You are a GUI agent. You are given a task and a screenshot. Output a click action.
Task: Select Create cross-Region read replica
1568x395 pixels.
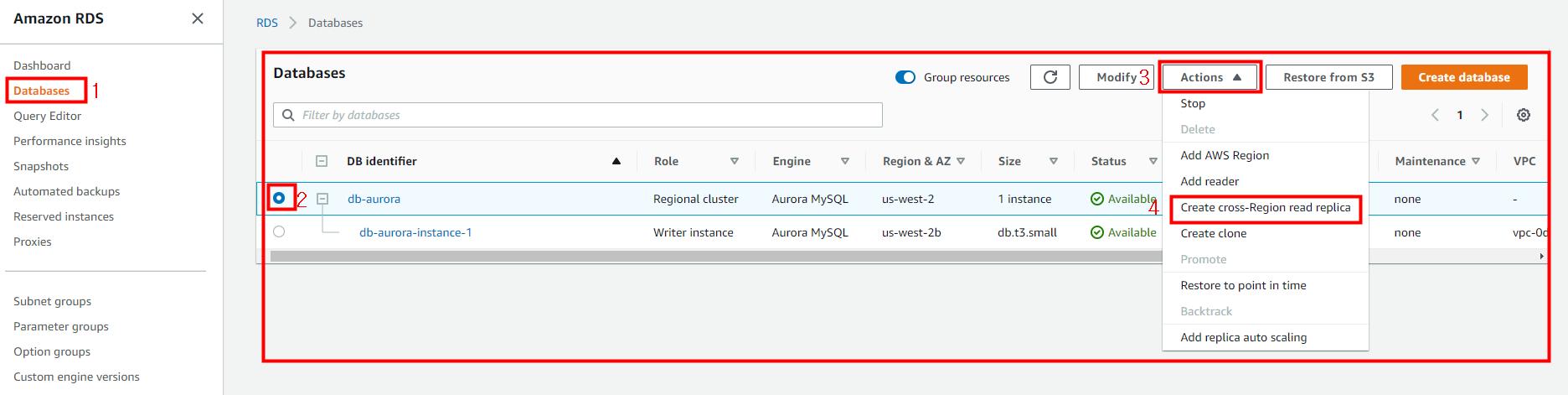coord(1266,207)
